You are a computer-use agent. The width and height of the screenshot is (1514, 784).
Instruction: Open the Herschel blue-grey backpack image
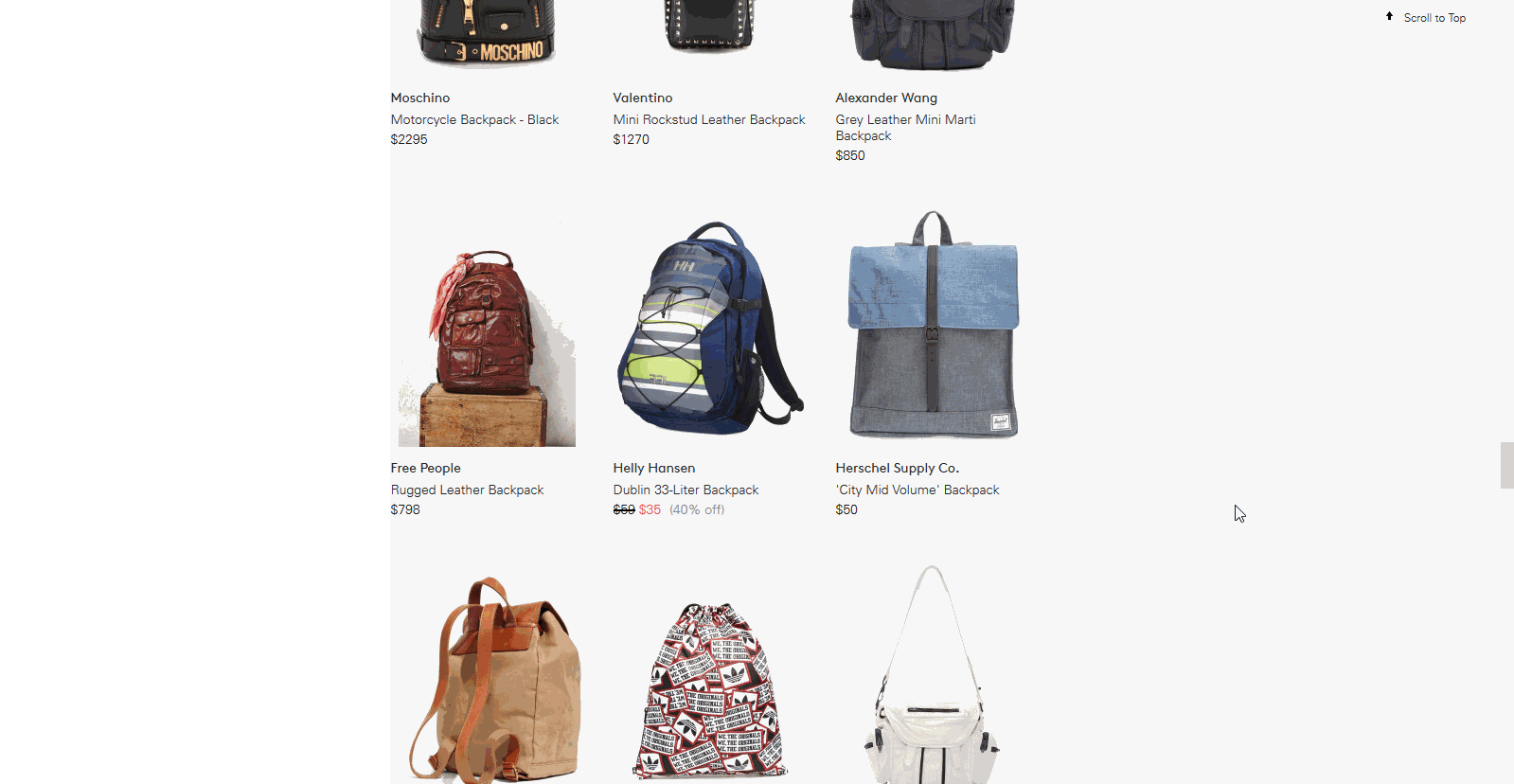point(933,325)
